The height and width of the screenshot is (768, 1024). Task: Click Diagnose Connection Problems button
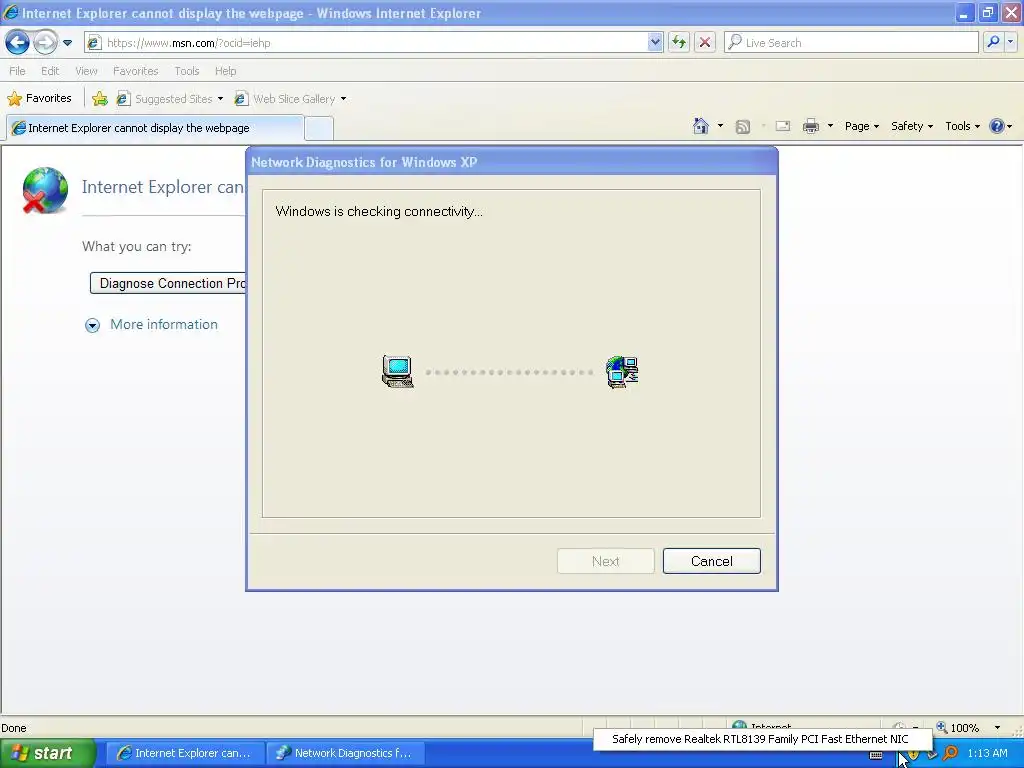(168, 283)
